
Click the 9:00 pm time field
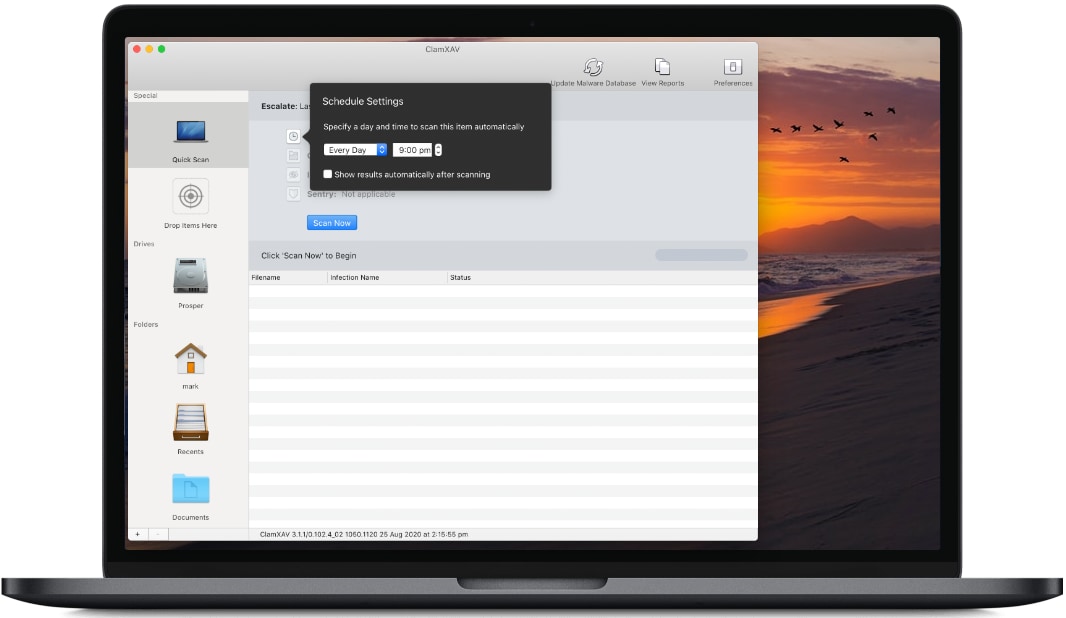pos(412,150)
